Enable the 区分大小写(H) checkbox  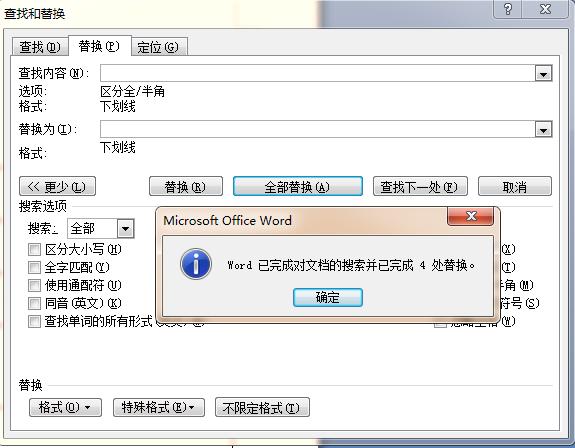tap(34, 250)
